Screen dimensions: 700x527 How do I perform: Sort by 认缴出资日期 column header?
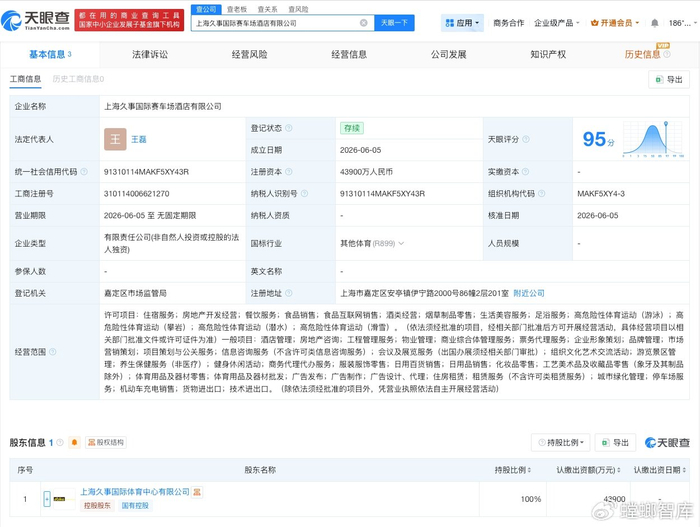coord(660,470)
